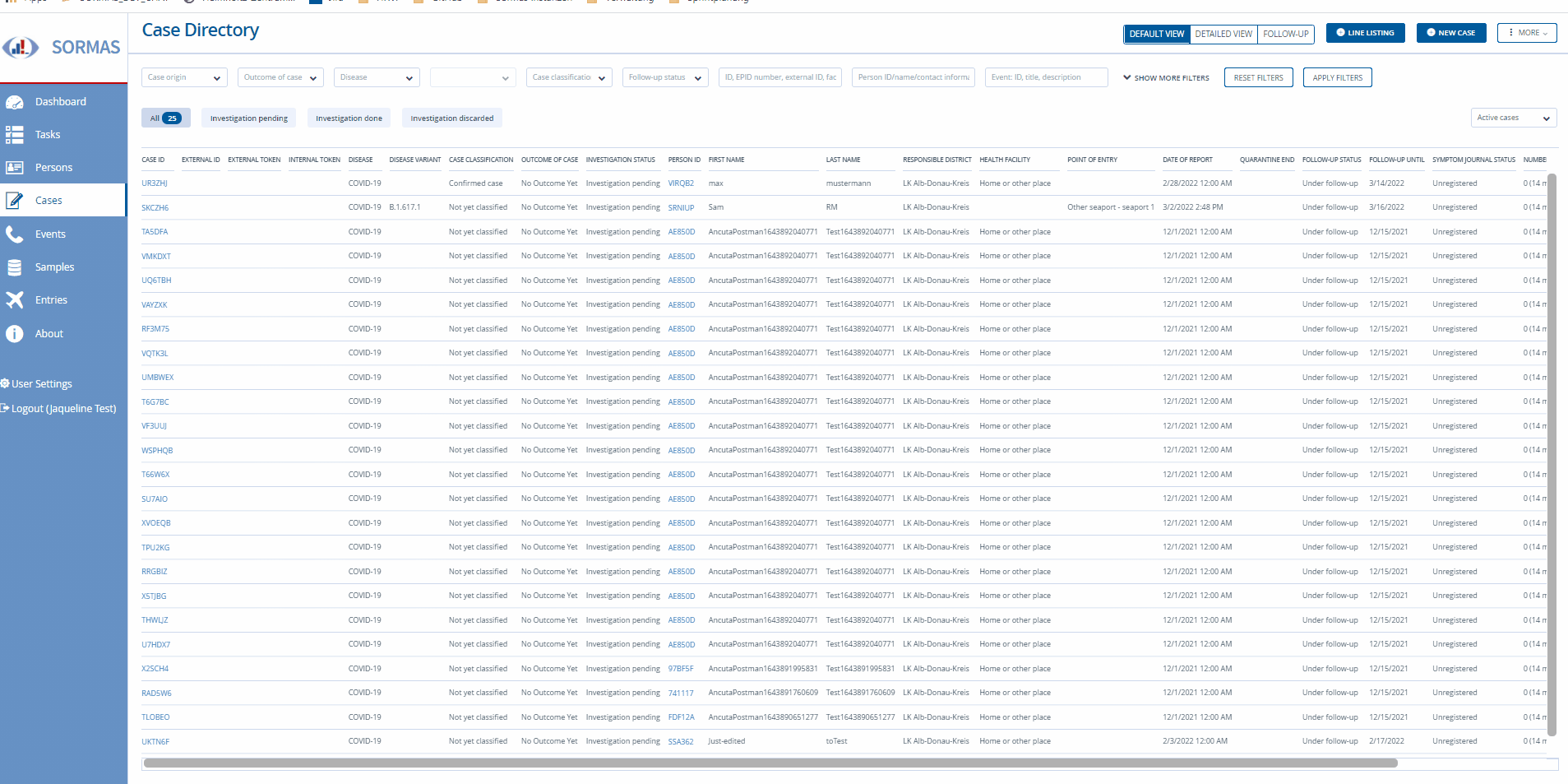Image resolution: width=1568 pixels, height=784 pixels.
Task: Click the vertical table scrollbar
Action: [1552, 454]
